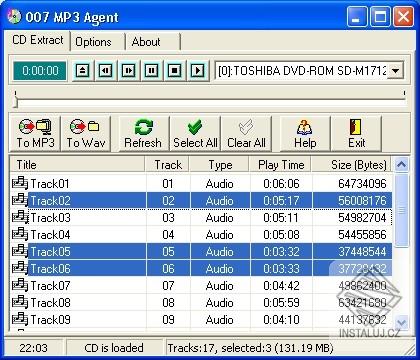Click play time 0:04:10

click(x=281, y=320)
